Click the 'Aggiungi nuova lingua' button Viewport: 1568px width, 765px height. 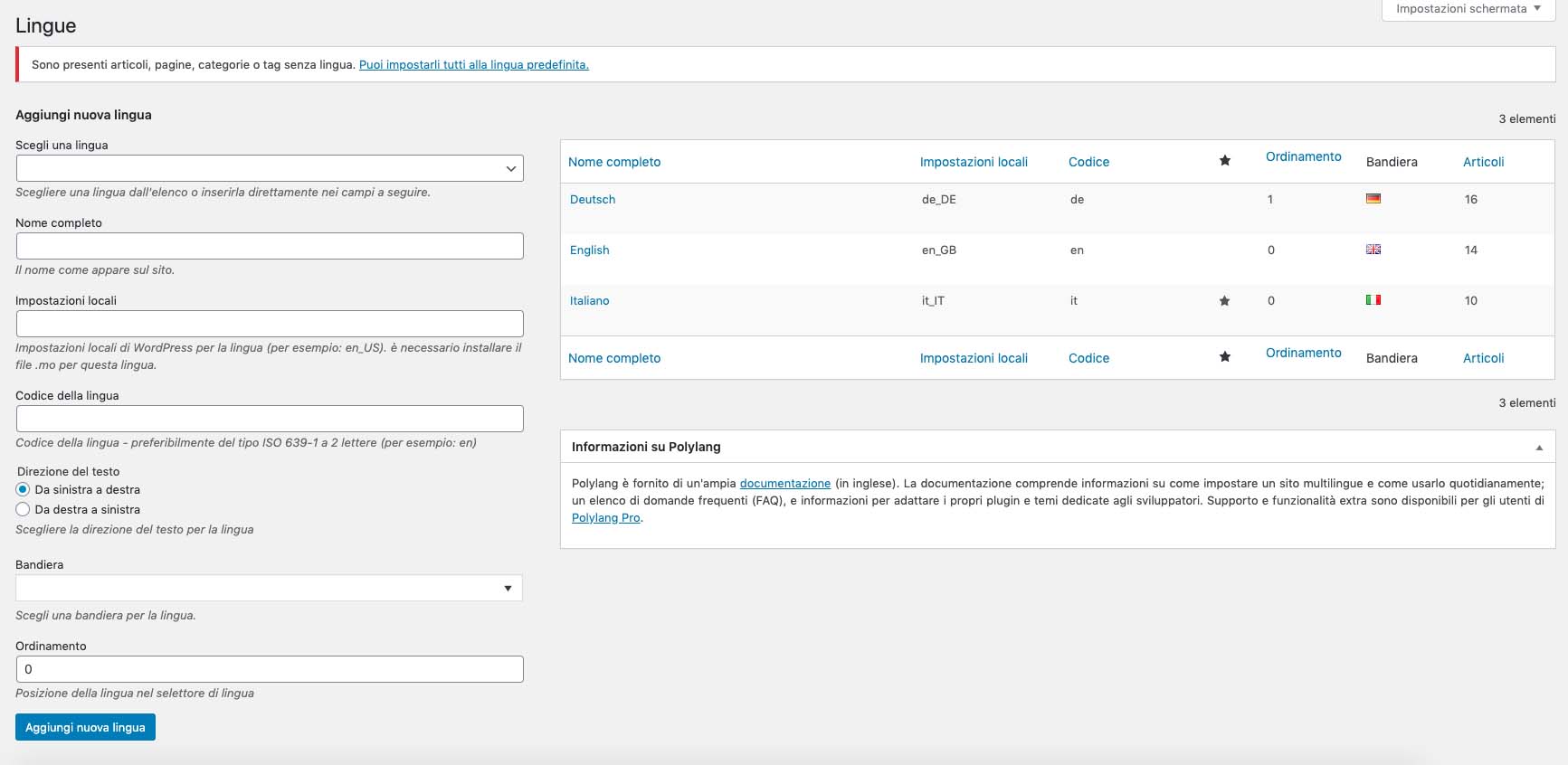pyautogui.click(x=85, y=727)
